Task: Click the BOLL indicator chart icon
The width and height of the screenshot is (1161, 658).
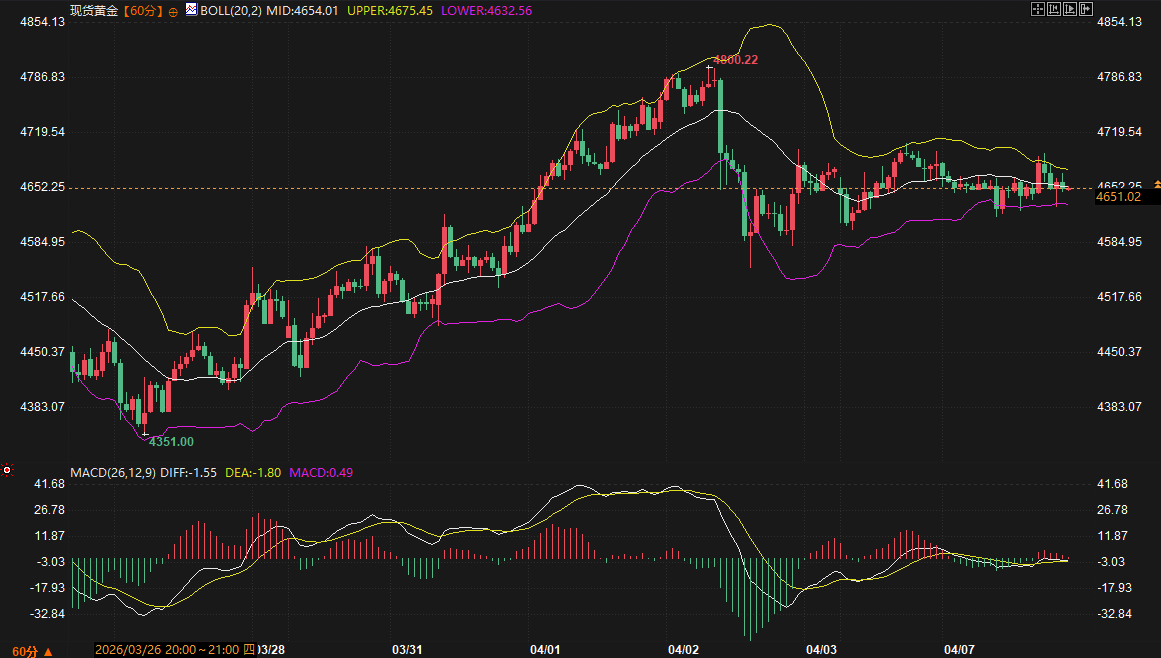Action: point(191,9)
